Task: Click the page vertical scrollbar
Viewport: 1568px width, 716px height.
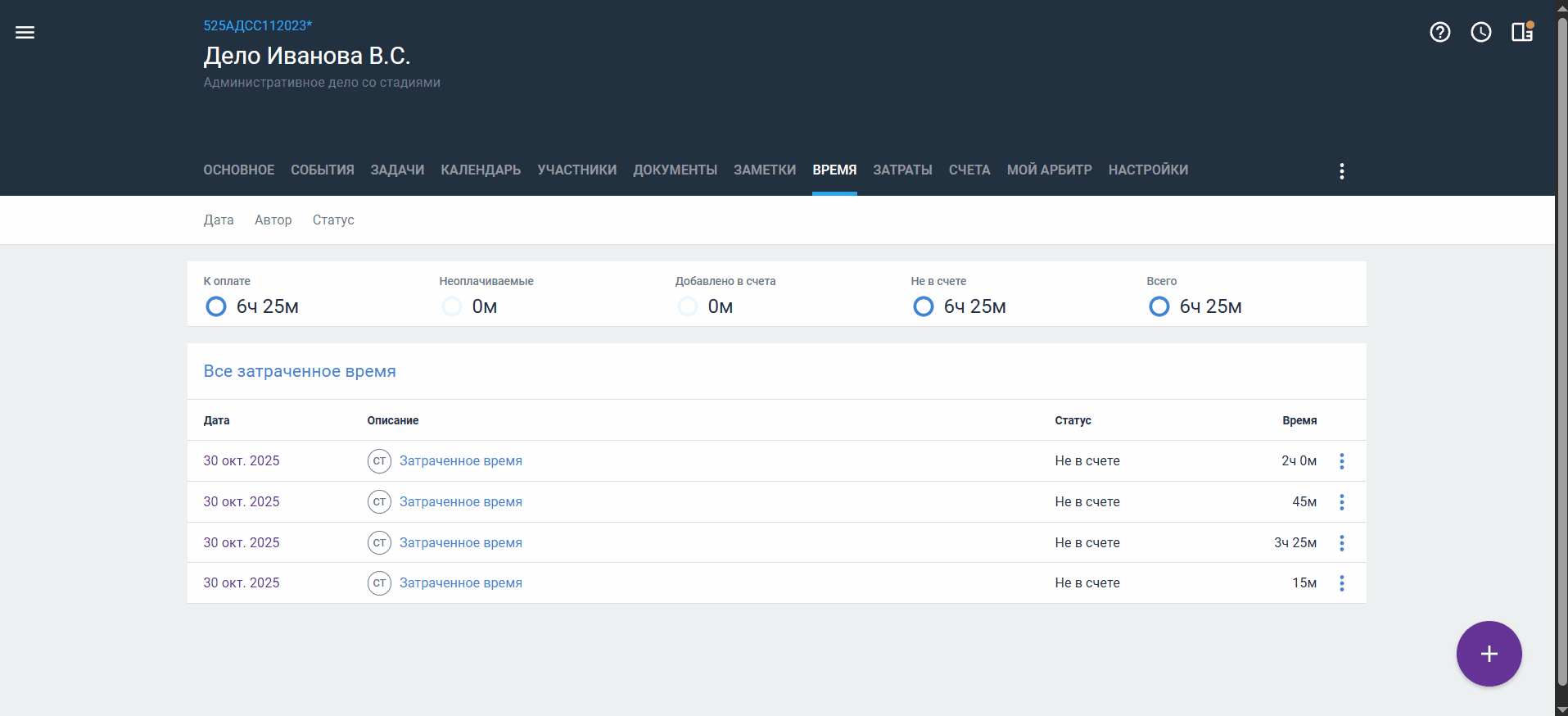Action: coord(1561,352)
